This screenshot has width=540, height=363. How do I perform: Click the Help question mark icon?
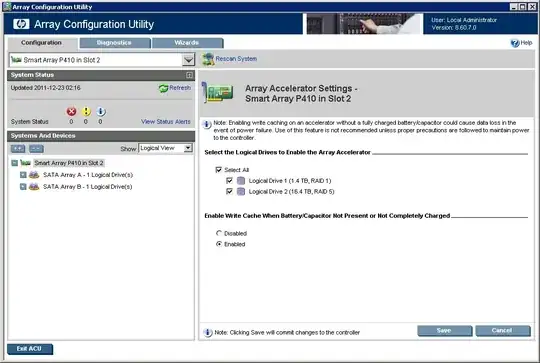click(515, 43)
